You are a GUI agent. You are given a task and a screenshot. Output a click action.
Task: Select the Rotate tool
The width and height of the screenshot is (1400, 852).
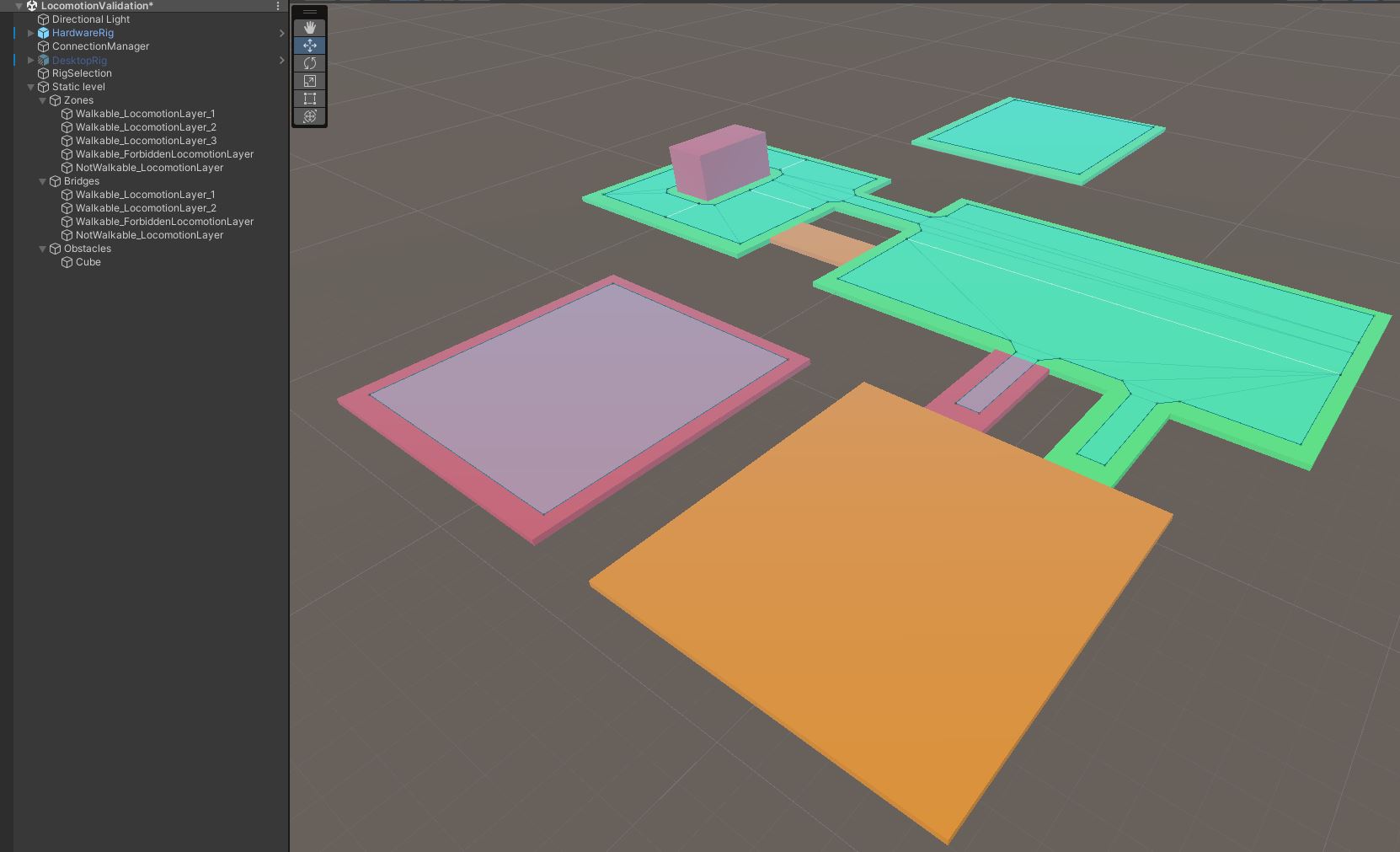click(310, 63)
